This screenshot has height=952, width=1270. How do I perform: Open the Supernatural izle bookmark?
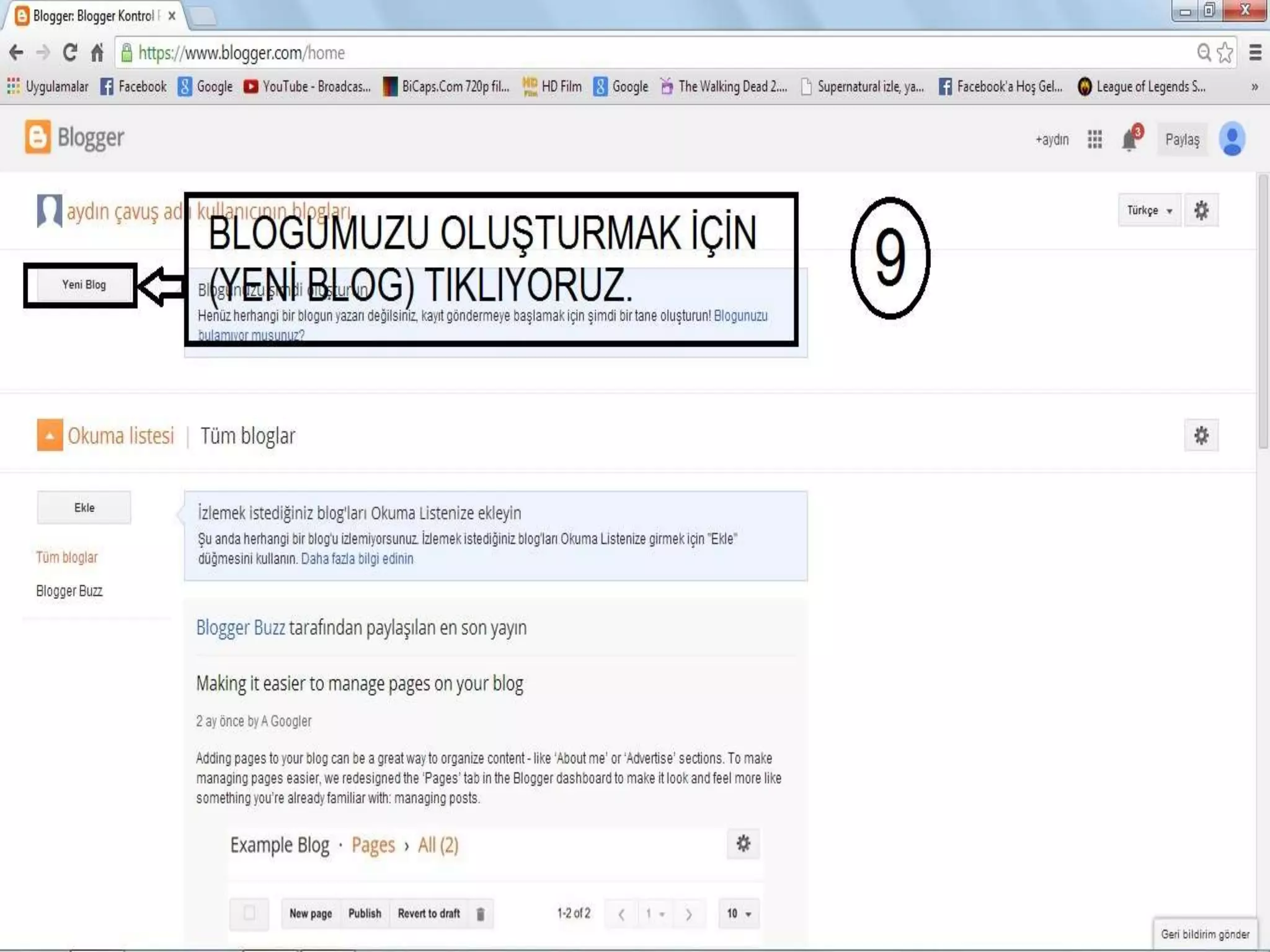(x=862, y=86)
